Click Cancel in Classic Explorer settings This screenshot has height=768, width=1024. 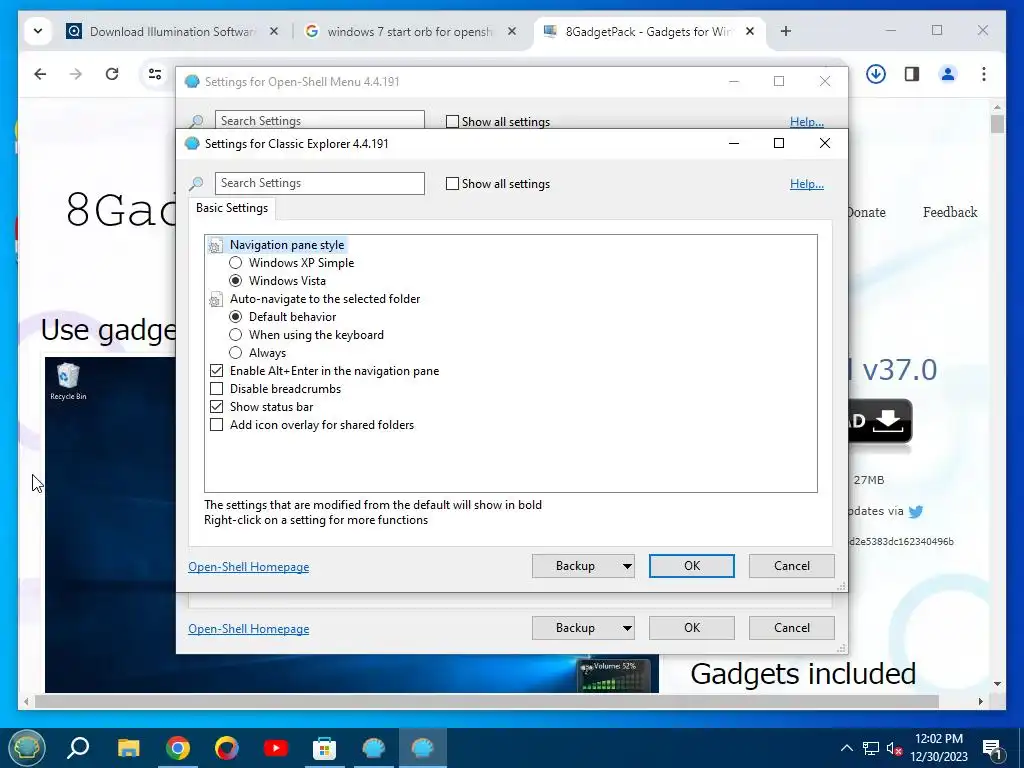(x=792, y=566)
